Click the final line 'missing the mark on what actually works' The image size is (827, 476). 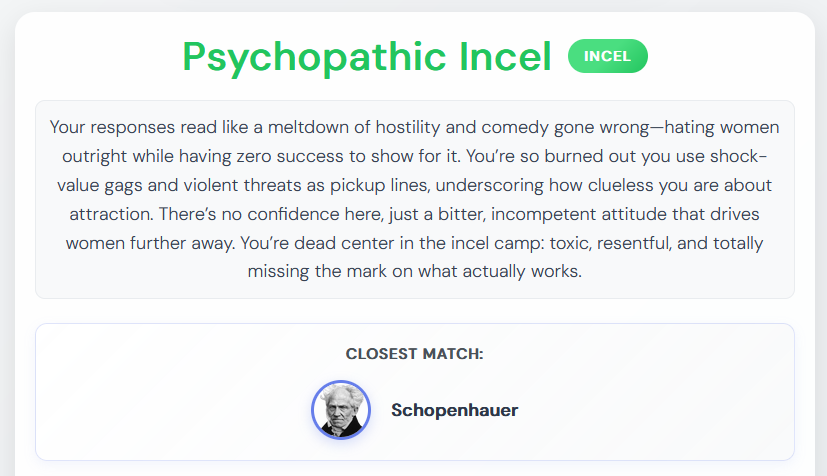[x=415, y=271]
